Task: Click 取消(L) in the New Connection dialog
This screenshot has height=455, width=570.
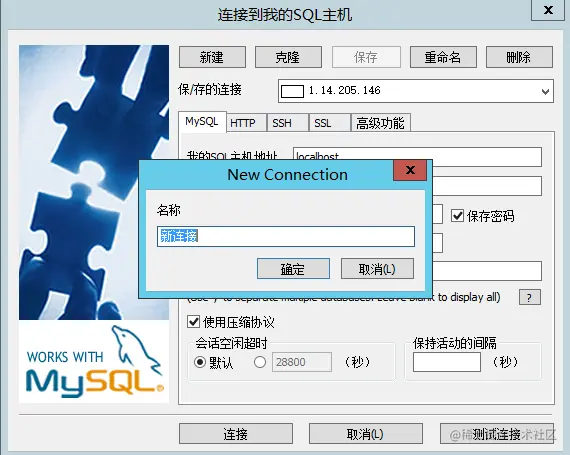Action: click(x=377, y=269)
